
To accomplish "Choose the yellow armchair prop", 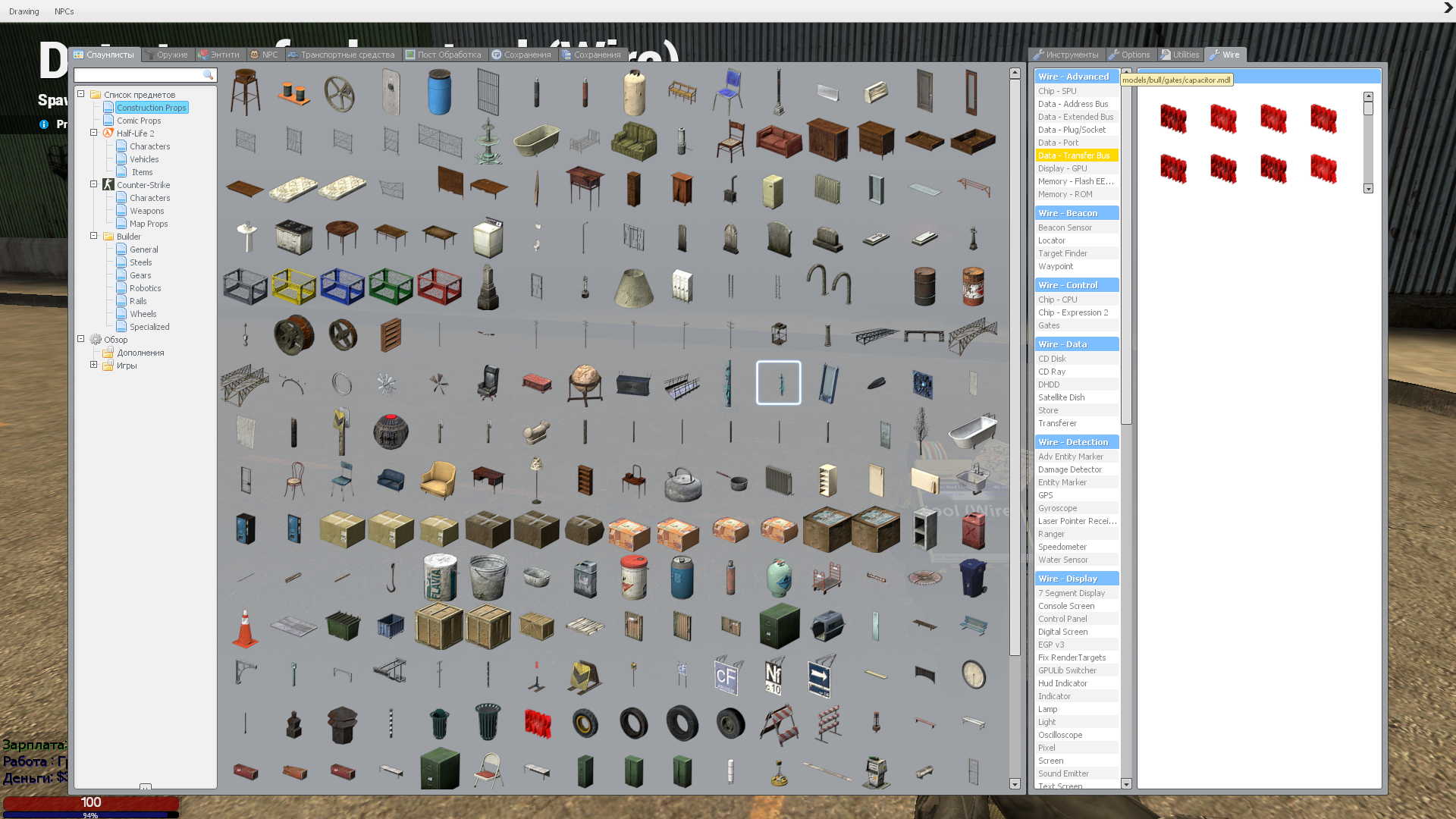I will pyautogui.click(x=439, y=481).
